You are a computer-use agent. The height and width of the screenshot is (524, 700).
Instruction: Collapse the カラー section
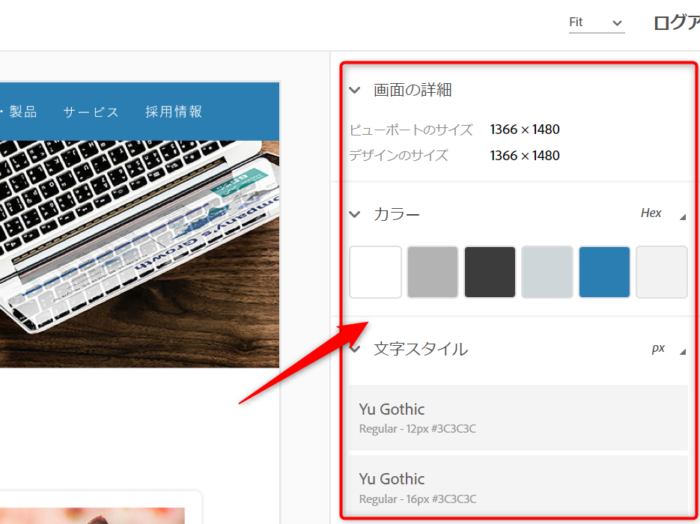pos(354,214)
